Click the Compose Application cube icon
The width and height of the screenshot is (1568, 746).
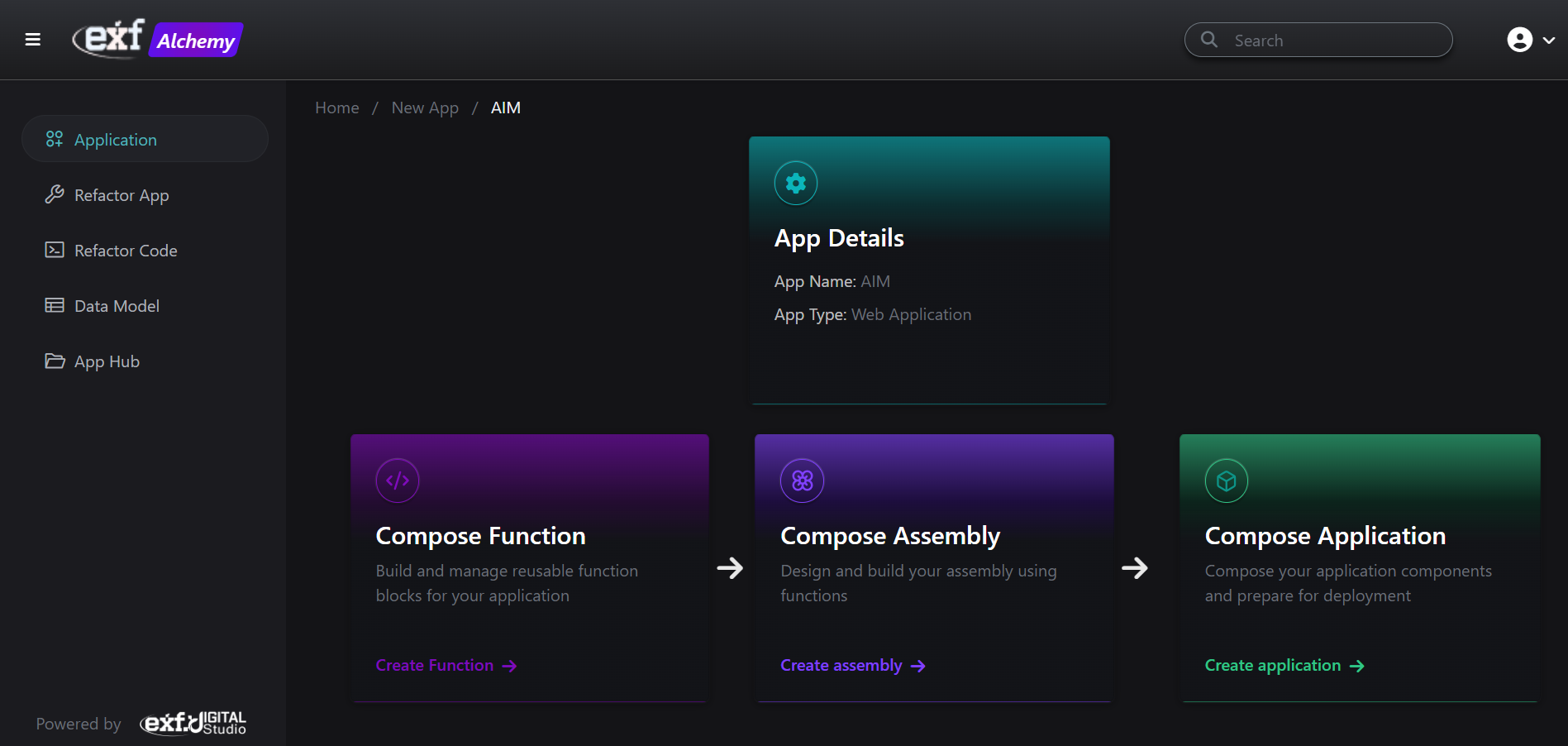(1226, 481)
